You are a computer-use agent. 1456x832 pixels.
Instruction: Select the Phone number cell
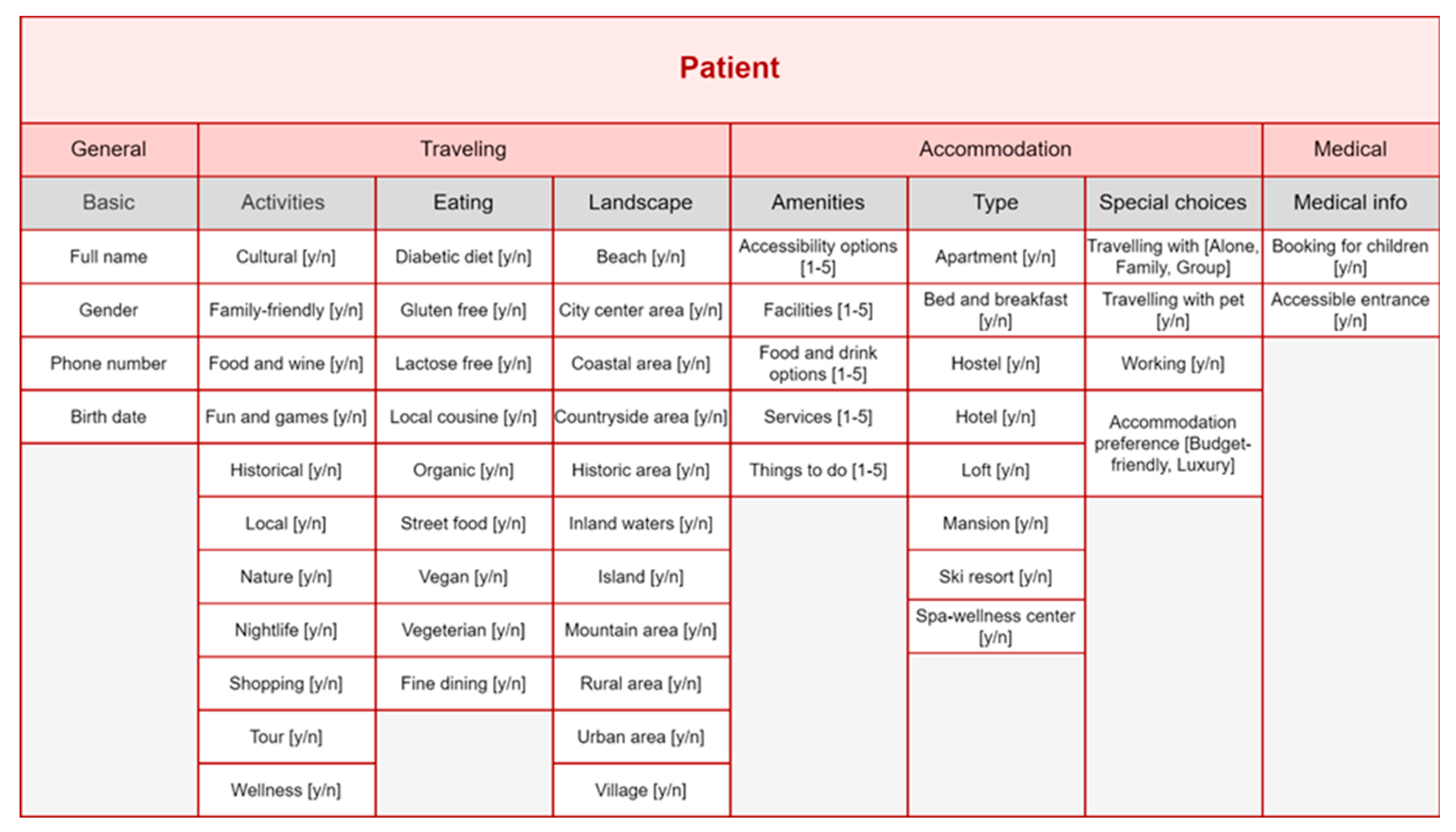pos(108,363)
